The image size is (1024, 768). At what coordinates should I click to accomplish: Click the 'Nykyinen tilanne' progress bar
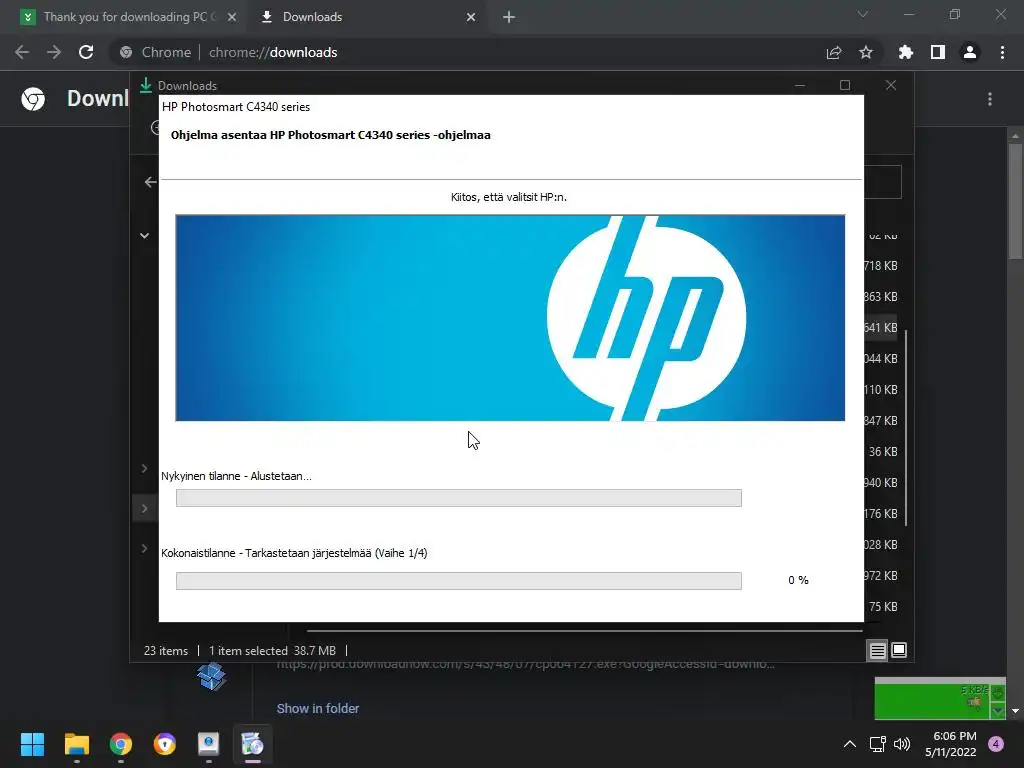[x=458, y=498]
